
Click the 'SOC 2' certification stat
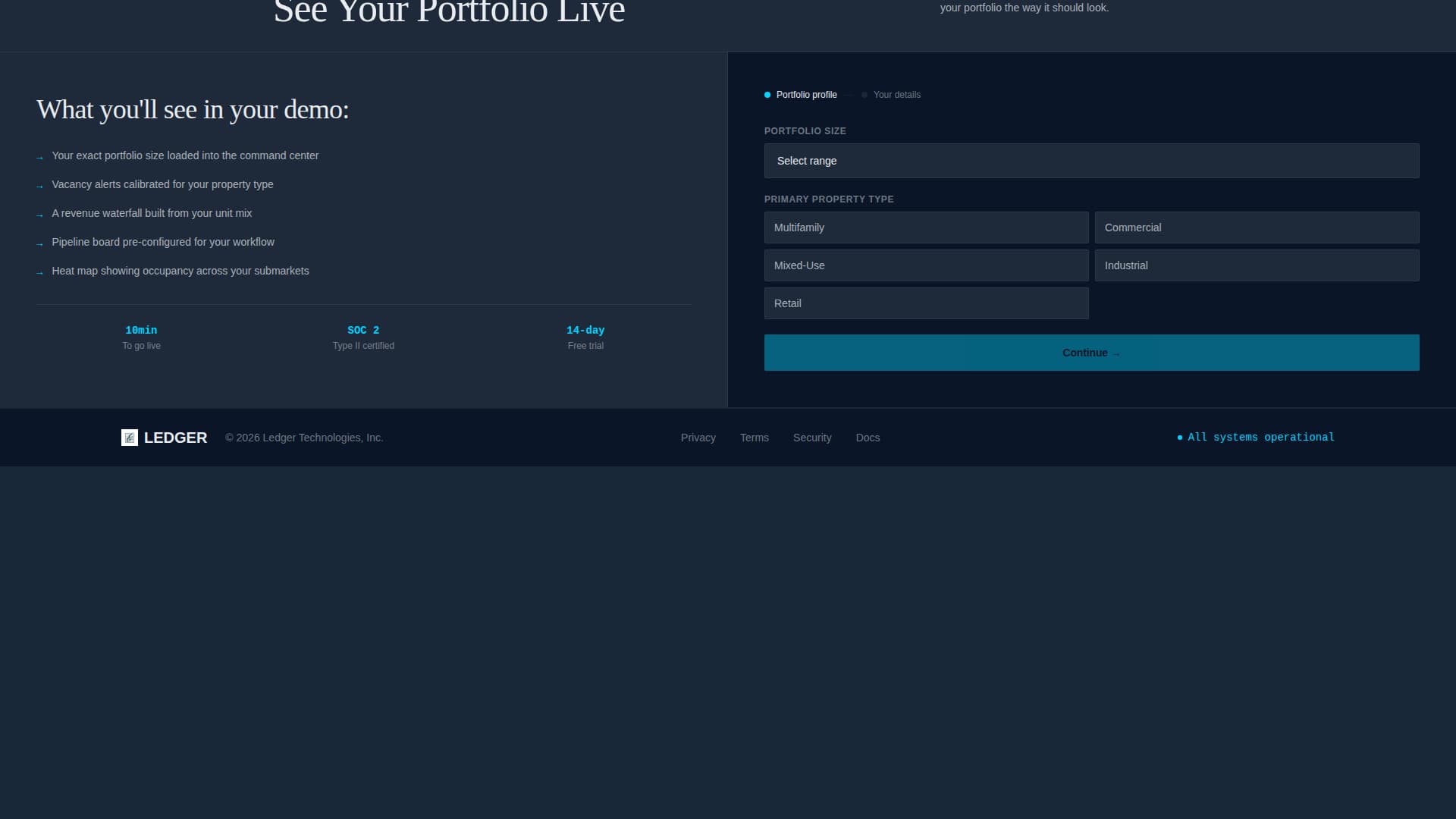click(x=363, y=331)
